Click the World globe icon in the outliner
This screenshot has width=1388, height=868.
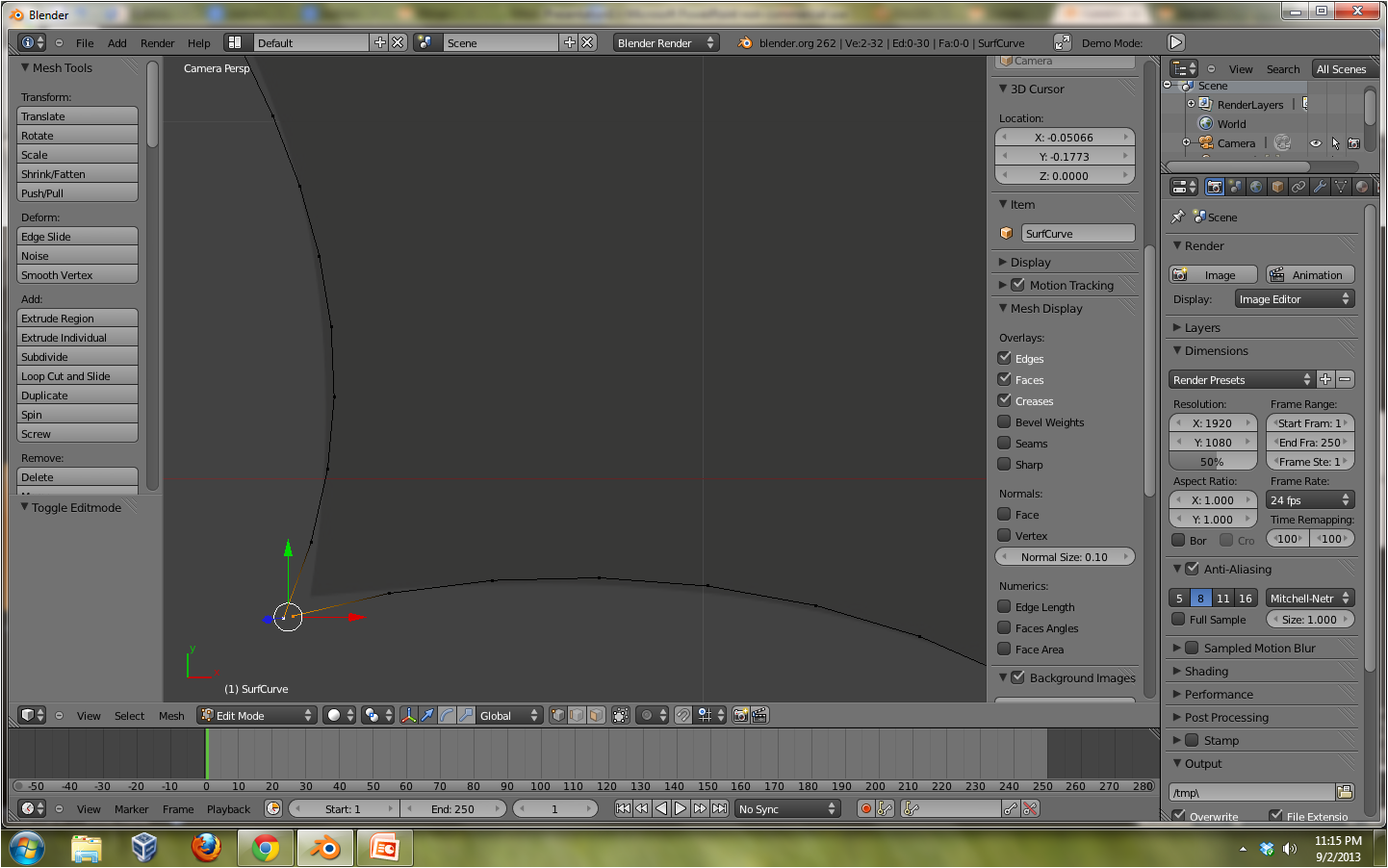1205,124
